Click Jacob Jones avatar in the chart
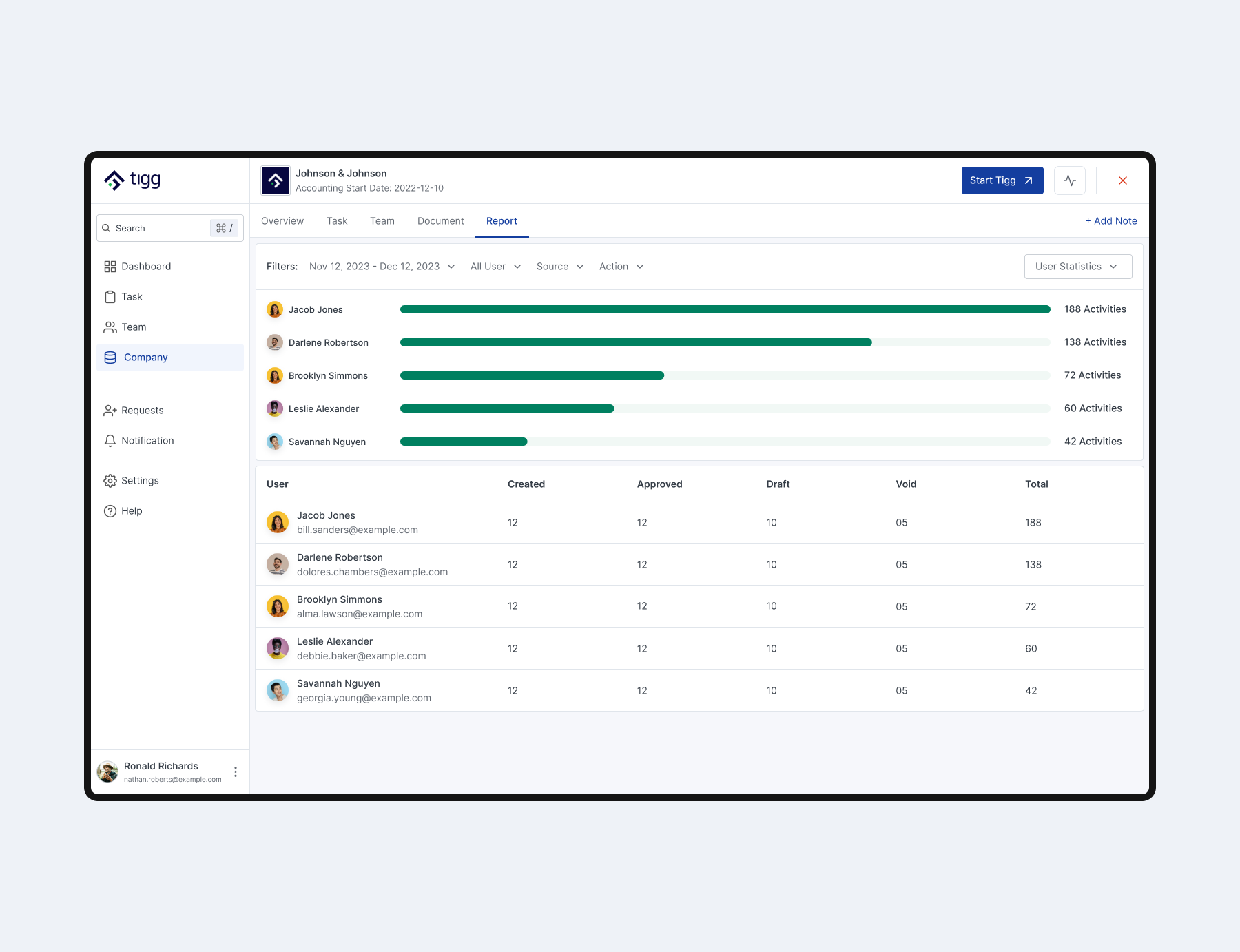Viewport: 1240px width, 952px height. coord(275,310)
